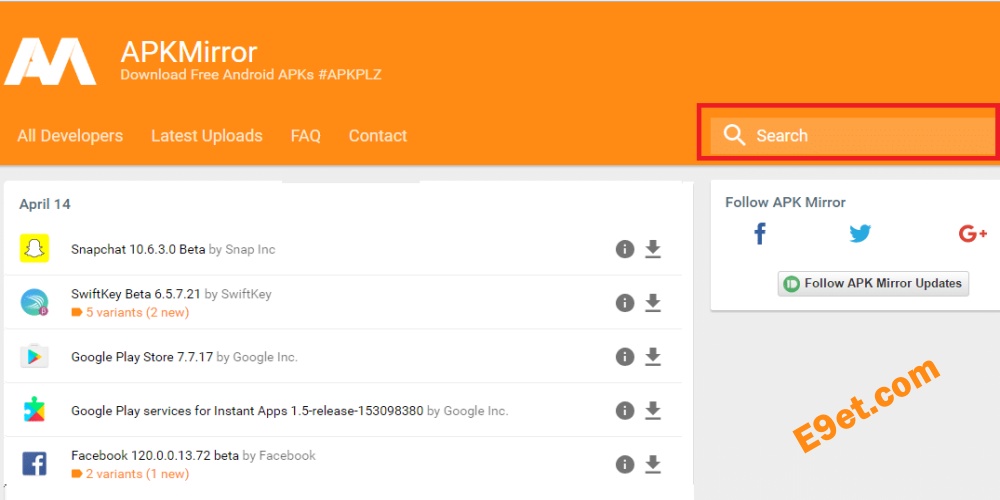Click the search magnifier icon
1000x500 pixels.
point(734,135)
